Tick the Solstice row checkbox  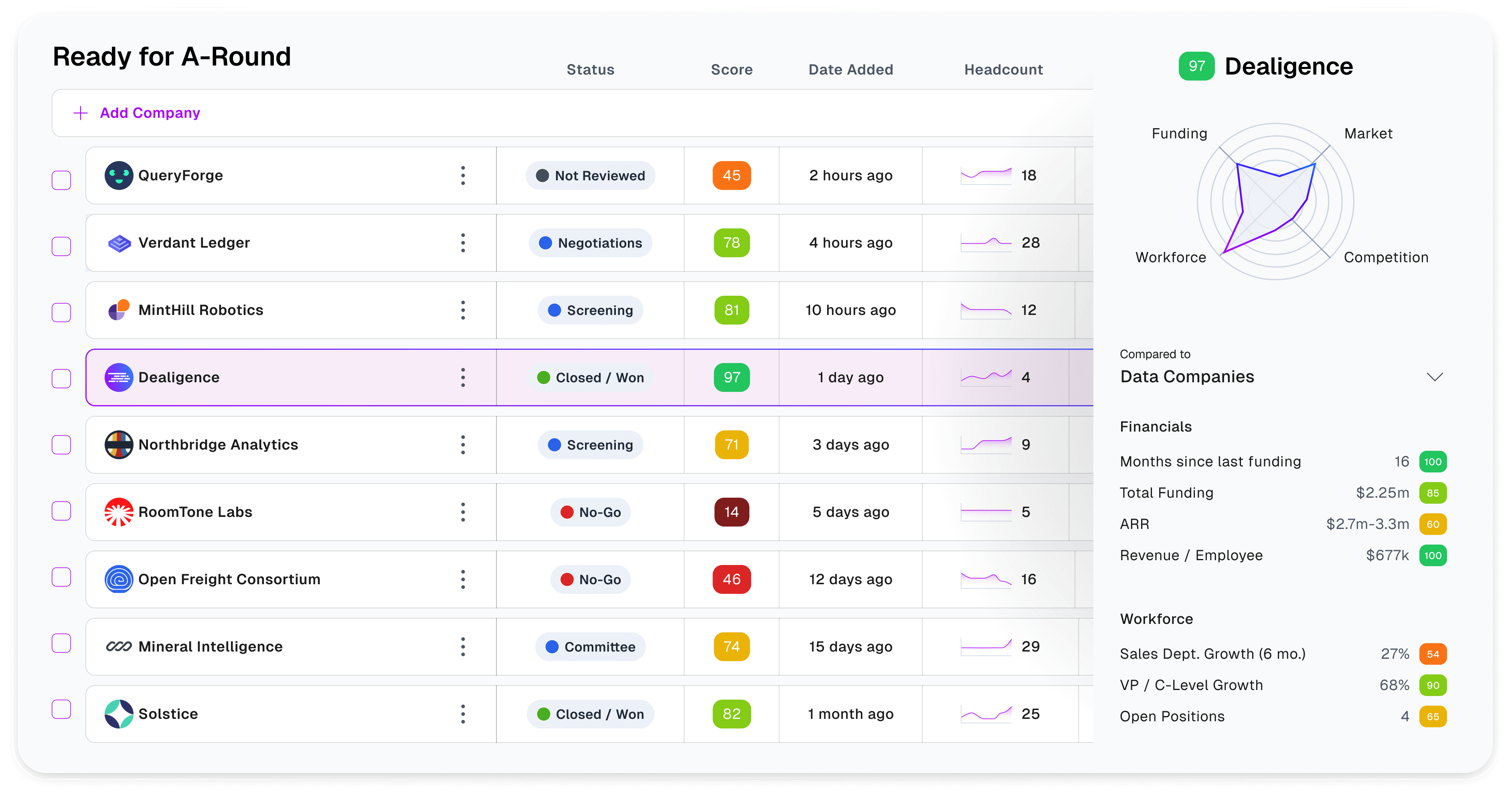click(x=62, y=710)
